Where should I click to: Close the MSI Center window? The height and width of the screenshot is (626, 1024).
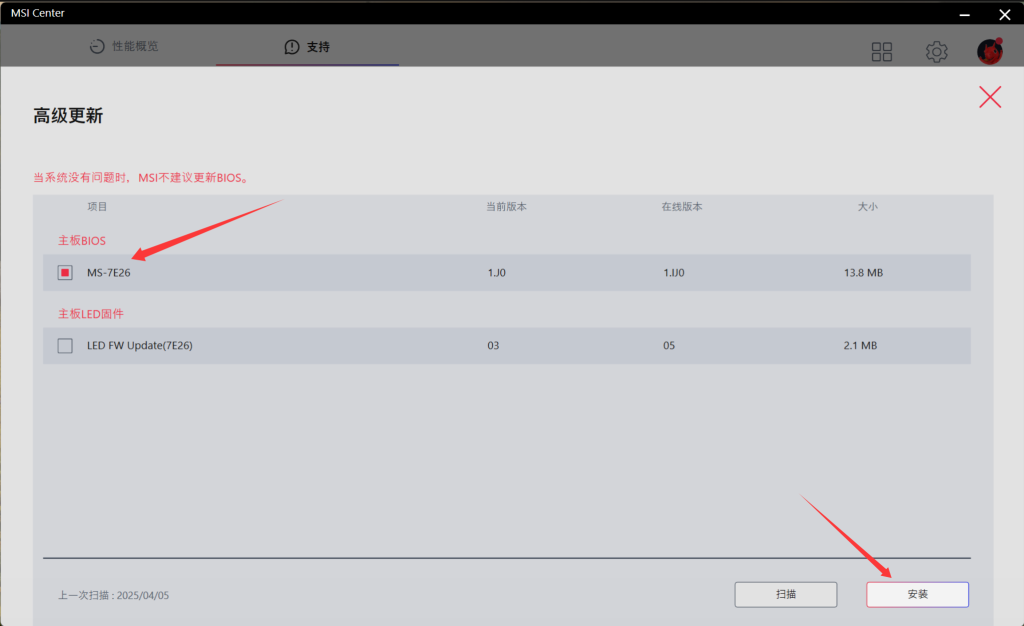(x=1004, y=14)
